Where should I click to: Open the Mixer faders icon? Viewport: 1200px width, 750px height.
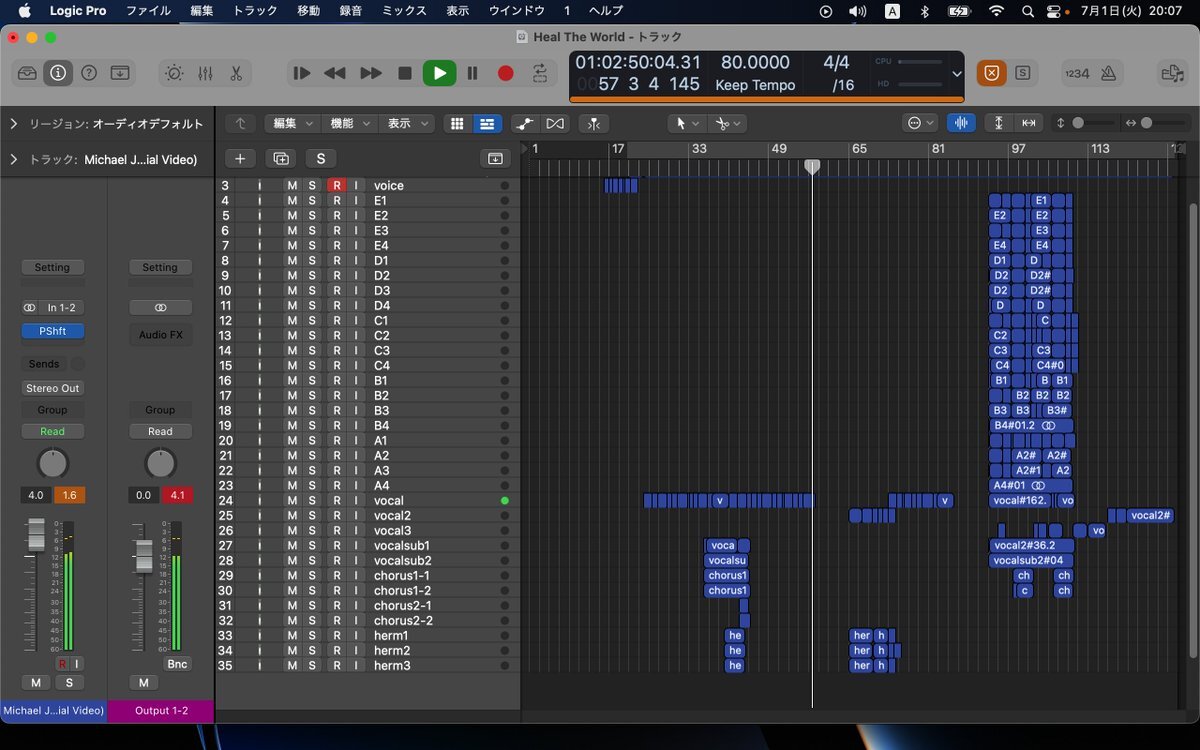click(x=205, y=73)
